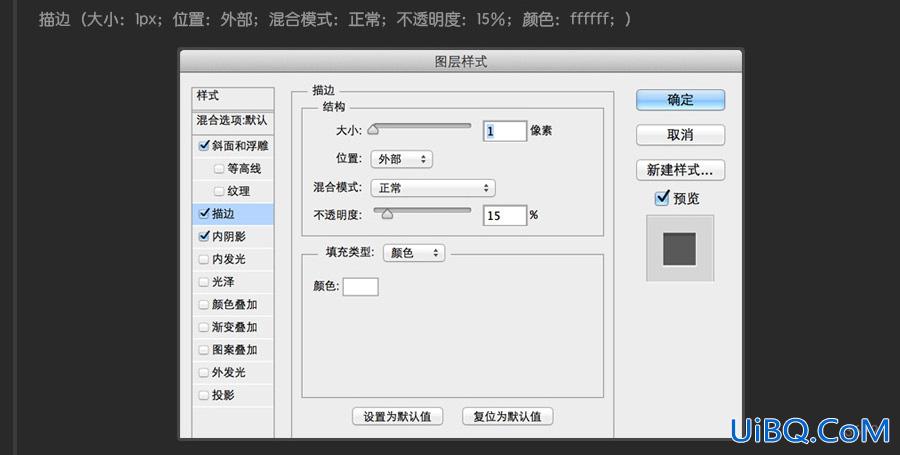Enable the 光泽 checkbox
Viewport: 900px width, 455px height.
pos(204,282)
